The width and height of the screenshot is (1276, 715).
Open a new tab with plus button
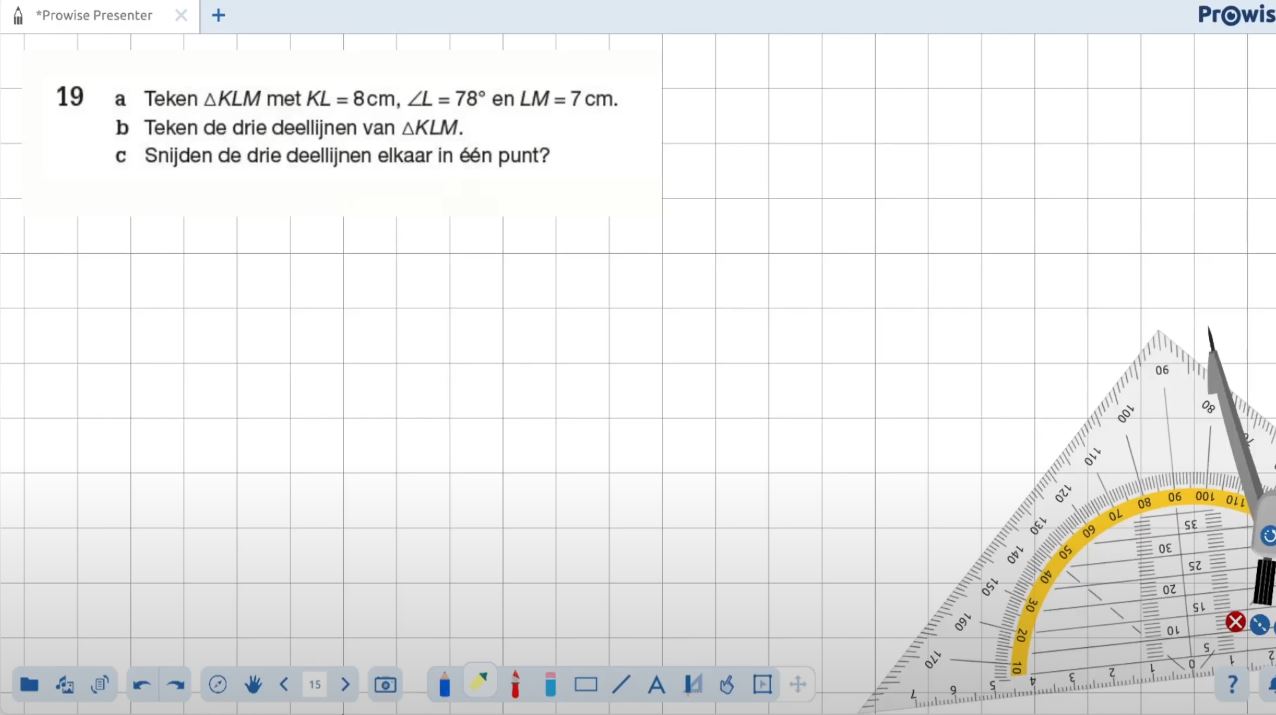[218, 16]
